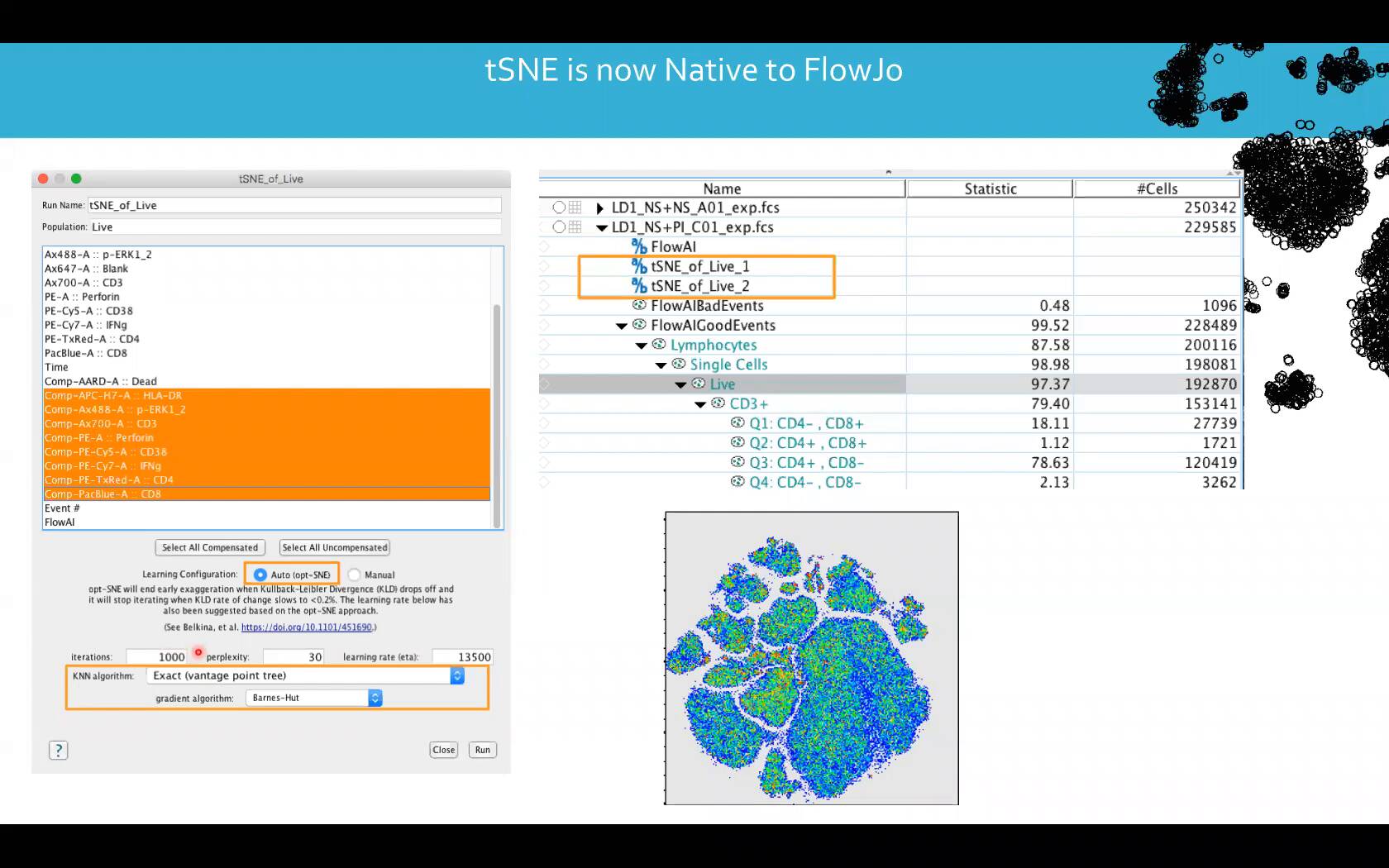Image resolution: width=1389 pixels, height=868 pixels.
Task: Collapse the LD1_NS+PI_C01_exp.fcs sample
Action: coord(602,227)
